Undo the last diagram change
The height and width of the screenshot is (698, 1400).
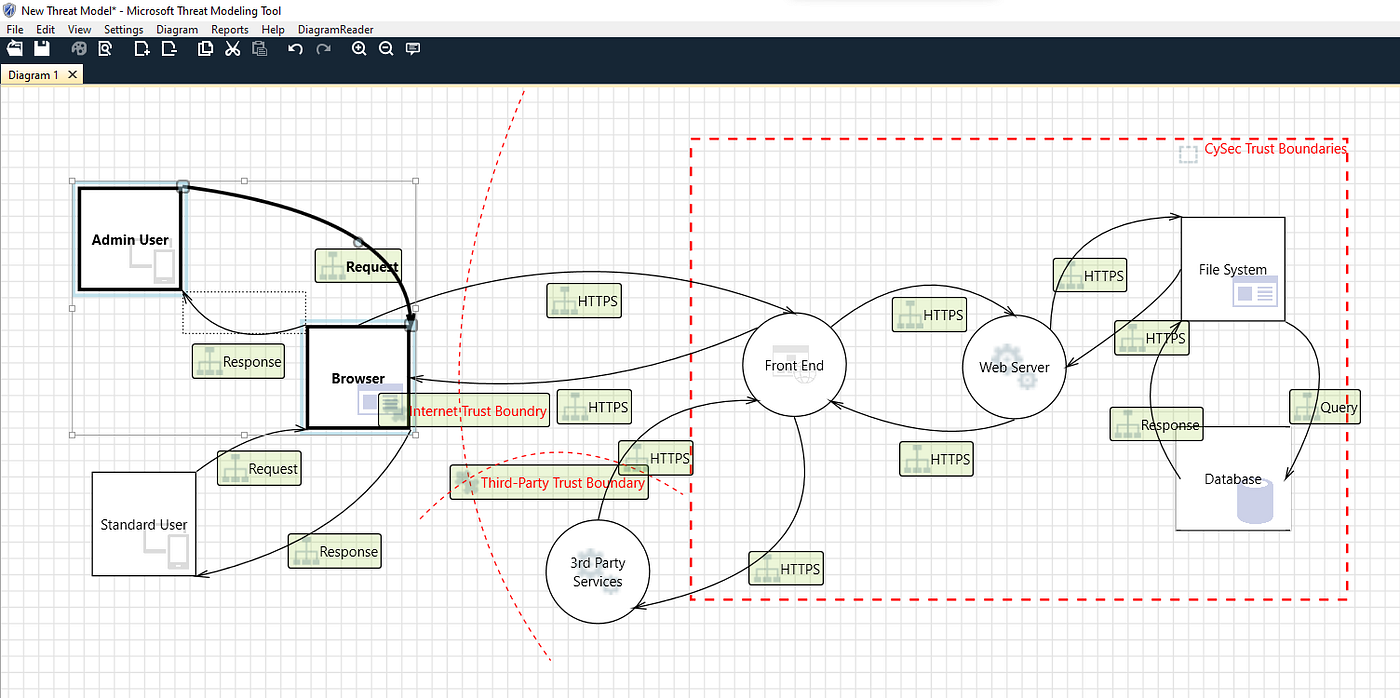[293, 47]
